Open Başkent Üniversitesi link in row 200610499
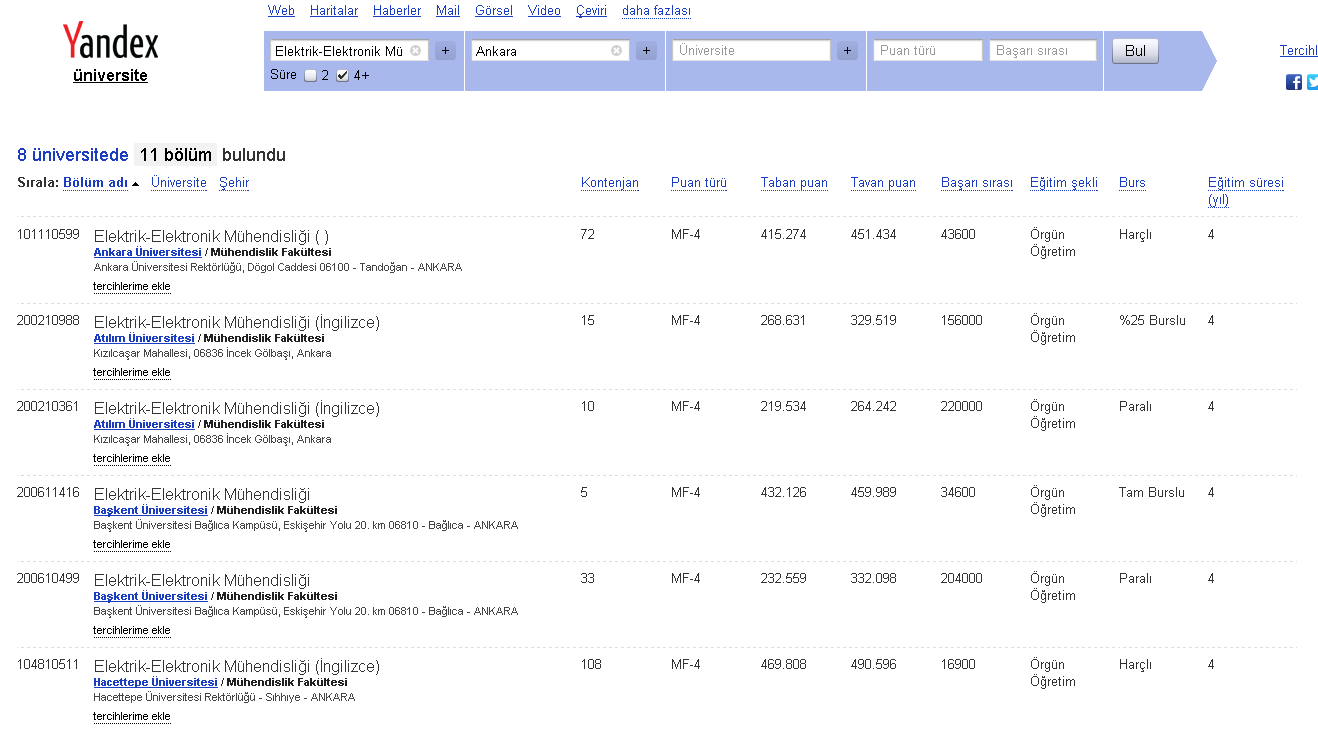Viewport: 1318px width, 732px height. [x=150, y=597]
